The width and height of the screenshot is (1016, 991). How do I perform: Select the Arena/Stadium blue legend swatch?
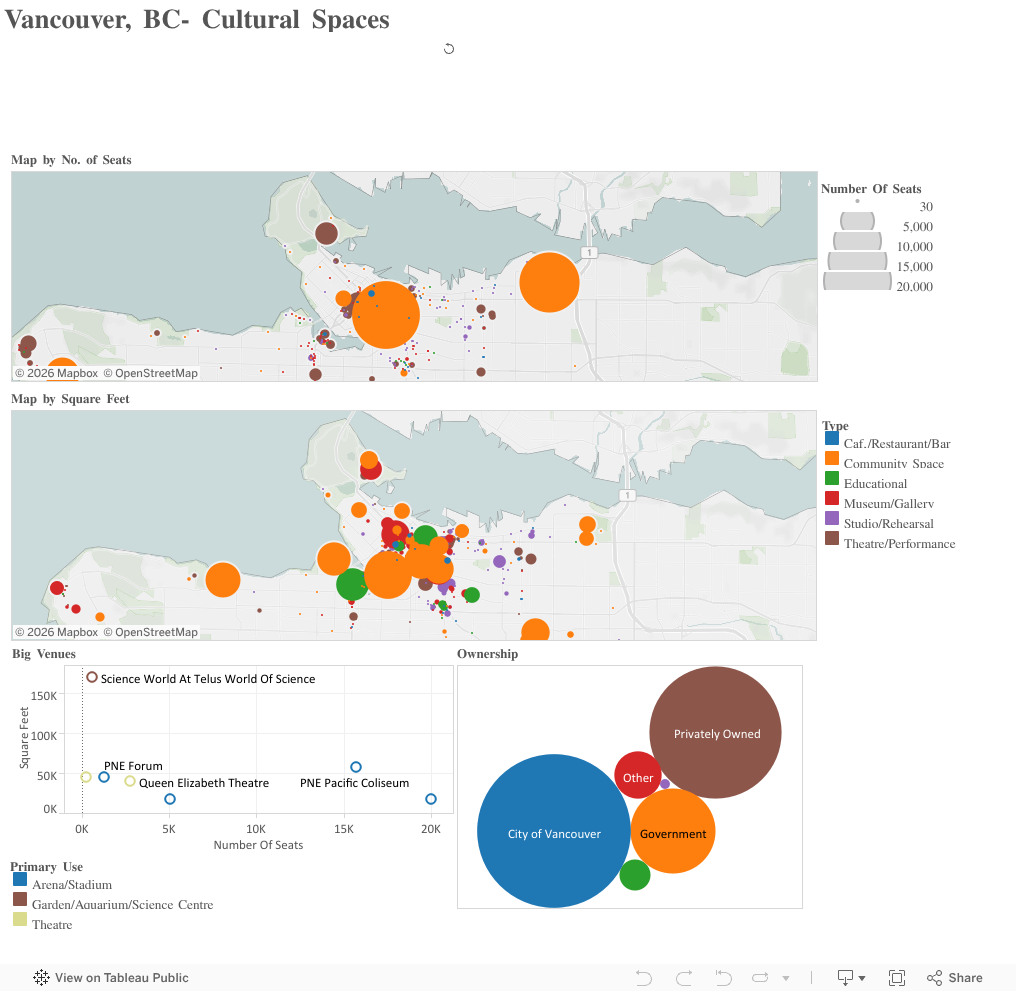(20, 880)
